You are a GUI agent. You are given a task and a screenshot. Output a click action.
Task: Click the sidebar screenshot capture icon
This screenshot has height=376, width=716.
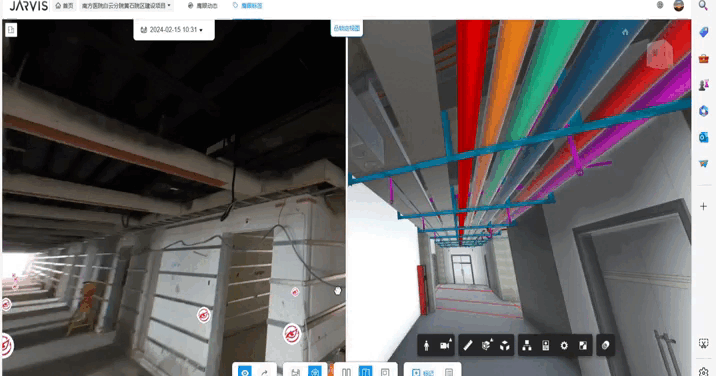click(704, 344)
